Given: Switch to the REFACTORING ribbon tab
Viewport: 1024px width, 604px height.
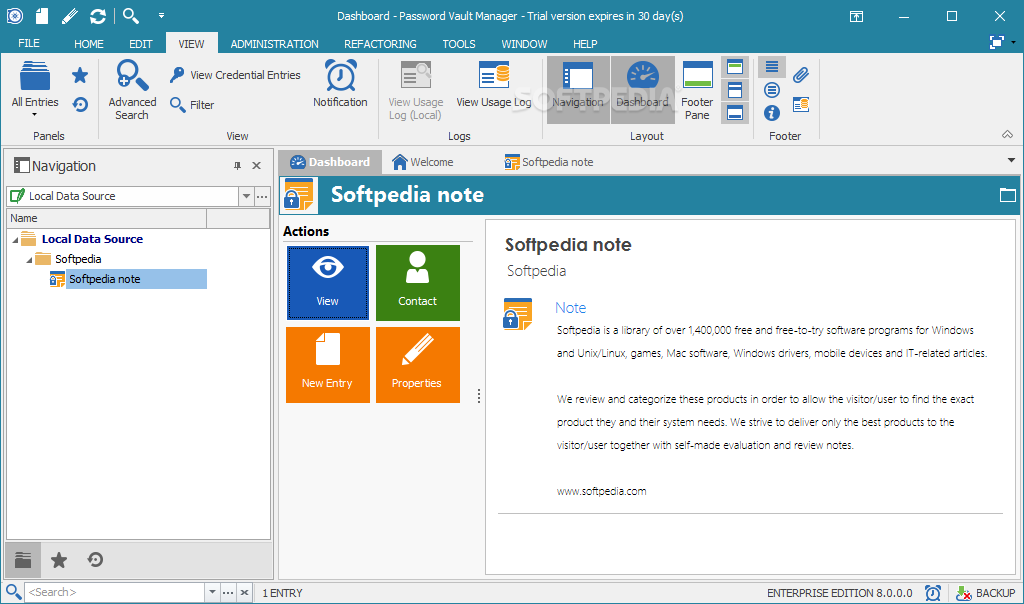Looking at the screenshot, I should (x=380, y=44).
